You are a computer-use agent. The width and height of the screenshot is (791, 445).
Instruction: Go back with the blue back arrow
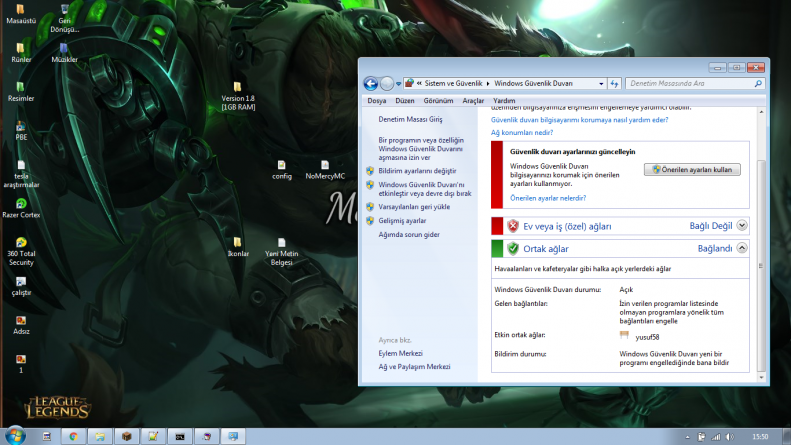(371, 84)
